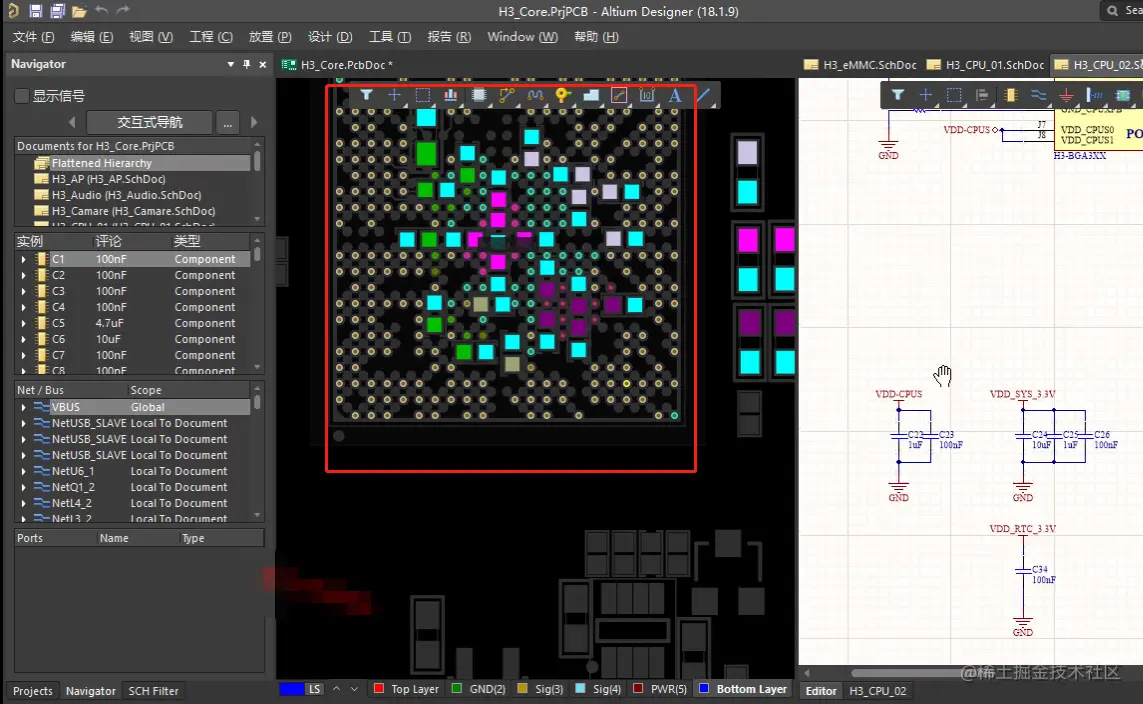Screen dimensions: 1143x704
Task: Pin the Navigator panel
Action: (247, 64)
